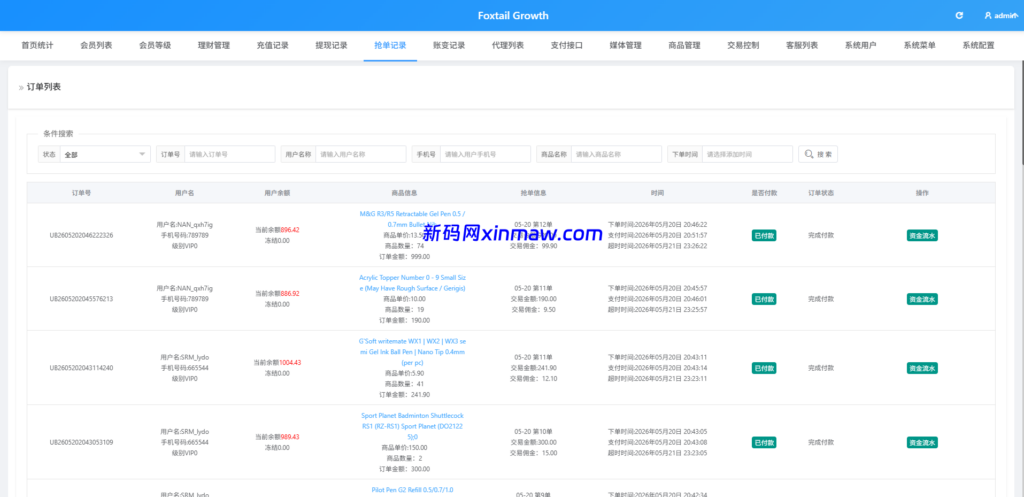Click order number U82605202045576213
This screenshot has width=1024, height=497.
(82, 298)
